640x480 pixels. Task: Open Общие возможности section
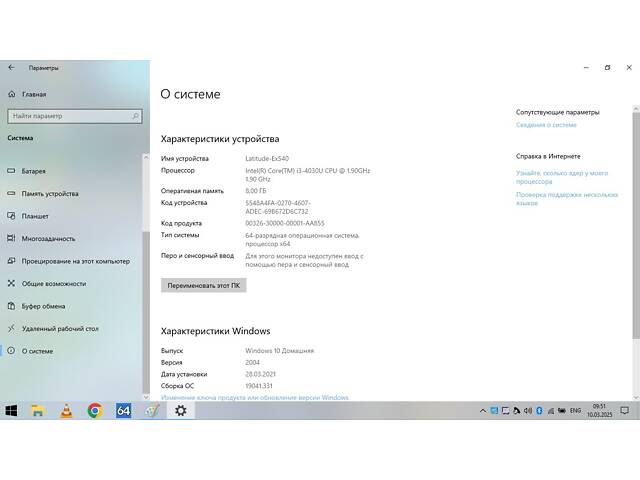tap(47, 283)
